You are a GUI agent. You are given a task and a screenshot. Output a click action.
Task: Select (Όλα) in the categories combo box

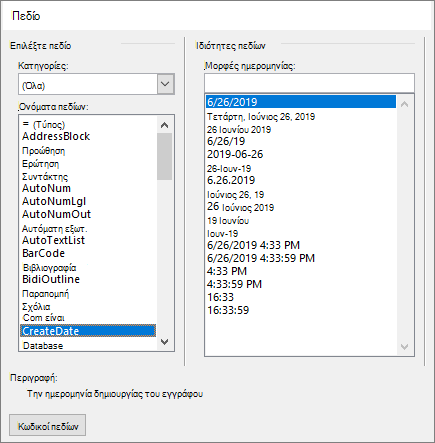tap(88, 84)
